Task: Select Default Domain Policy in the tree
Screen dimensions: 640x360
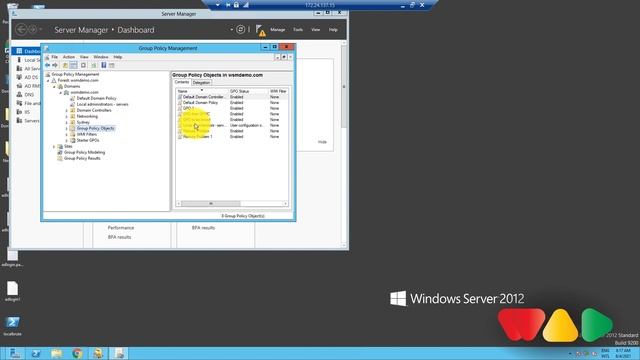Action: click(x=96, y=98)
